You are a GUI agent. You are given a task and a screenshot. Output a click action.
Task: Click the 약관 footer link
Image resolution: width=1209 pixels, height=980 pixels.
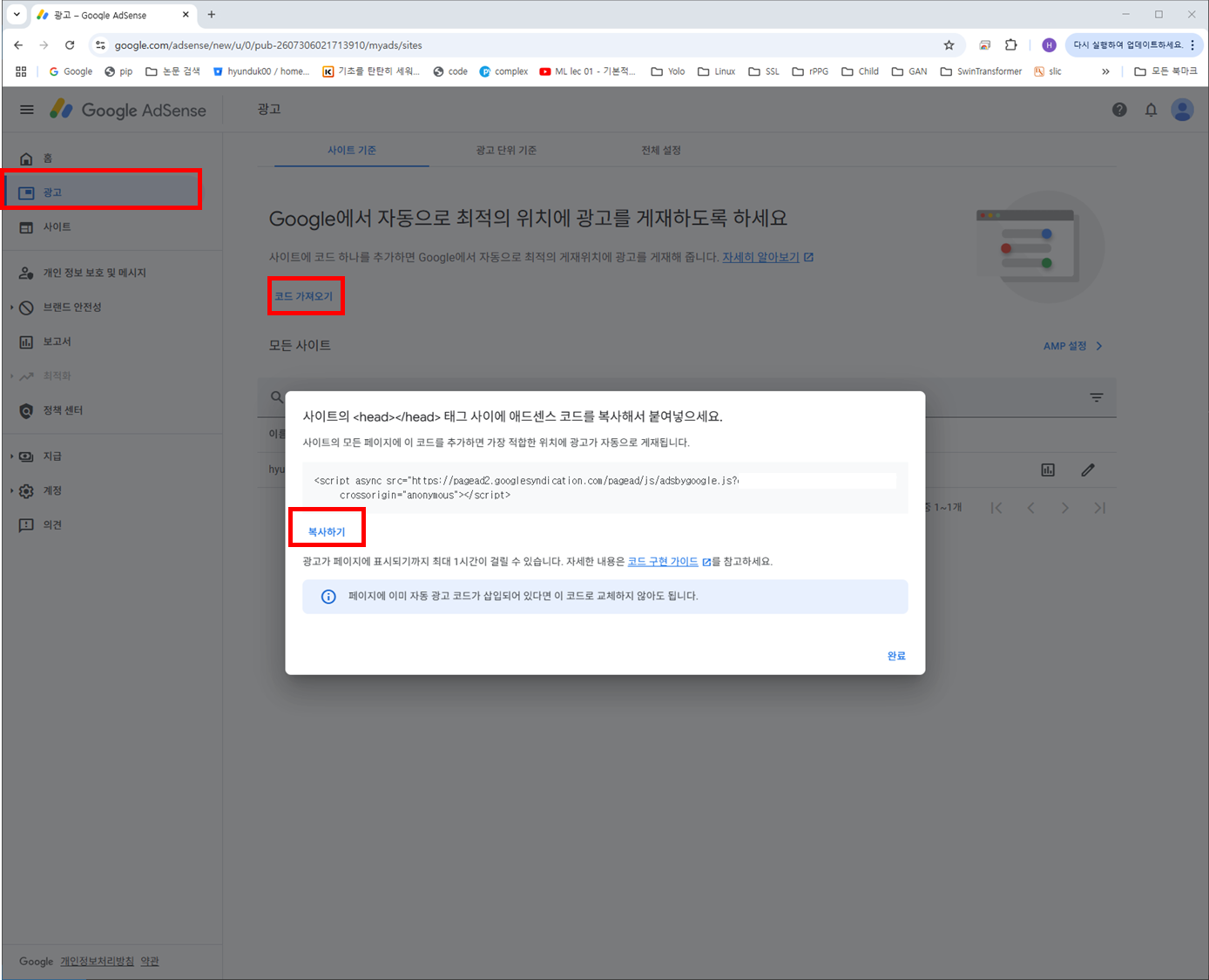150,962
